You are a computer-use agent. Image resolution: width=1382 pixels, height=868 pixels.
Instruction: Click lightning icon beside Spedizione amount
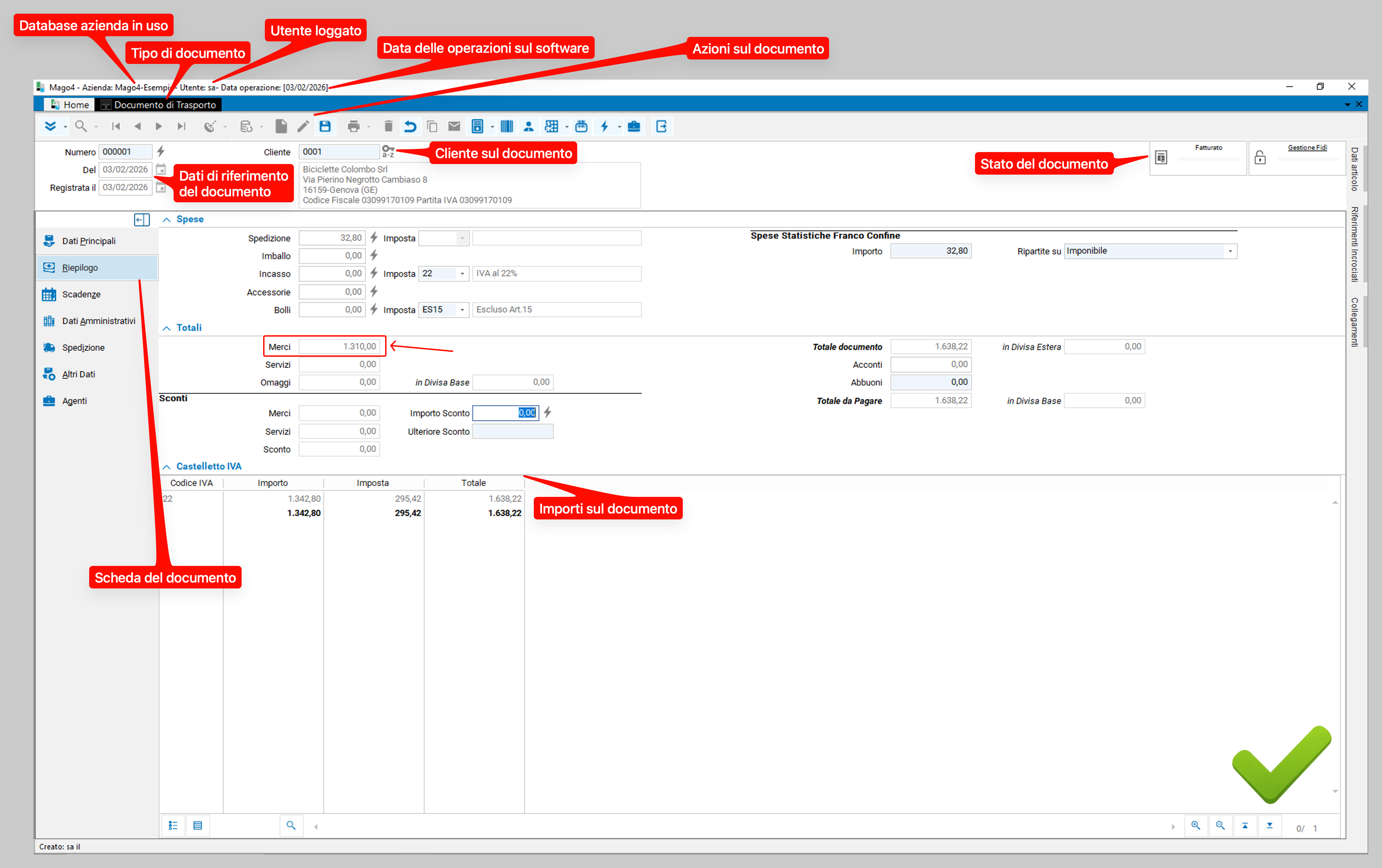(x=374, y=238)
